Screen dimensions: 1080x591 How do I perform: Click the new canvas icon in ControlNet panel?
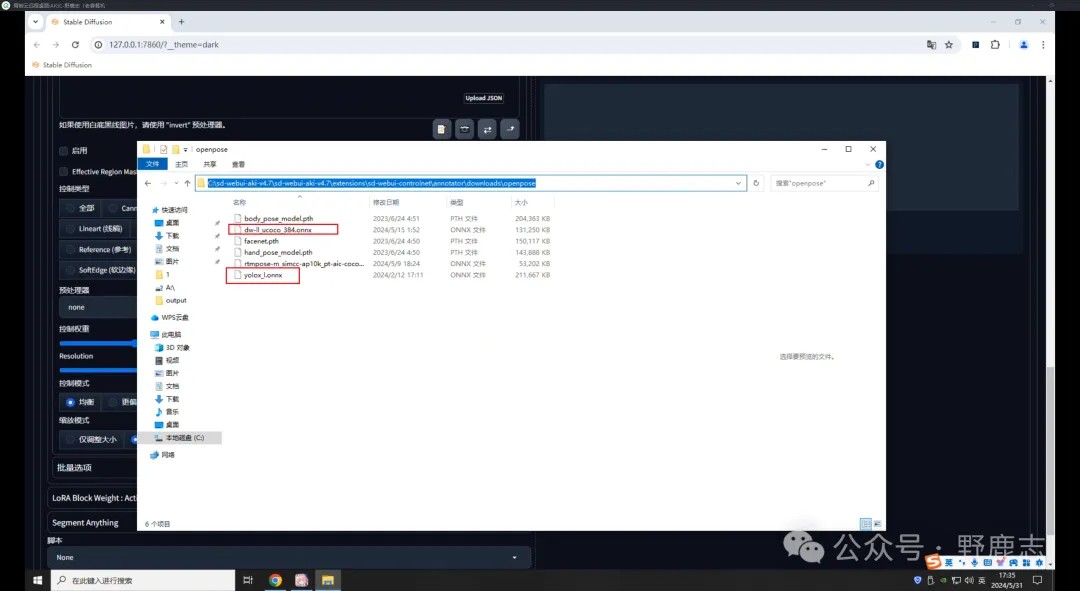click(x=442, y=129)
